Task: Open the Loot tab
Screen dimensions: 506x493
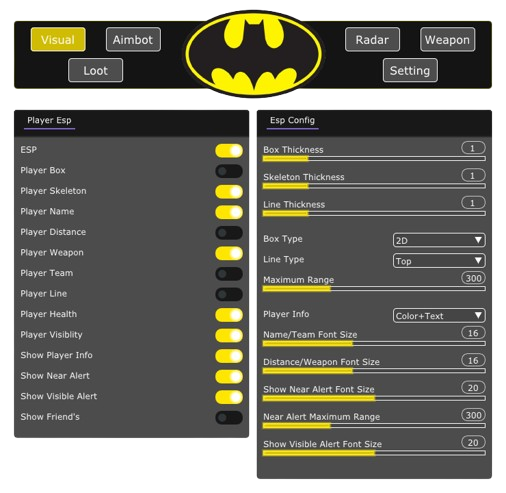Action: [95, 70]
